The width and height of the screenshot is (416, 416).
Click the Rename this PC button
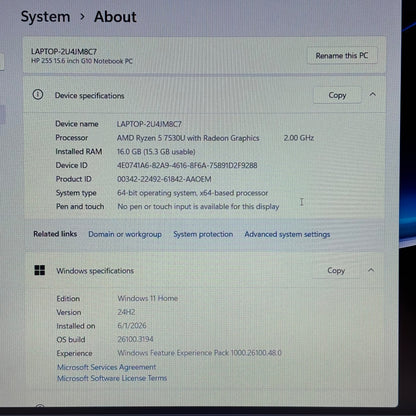point(342,56)
